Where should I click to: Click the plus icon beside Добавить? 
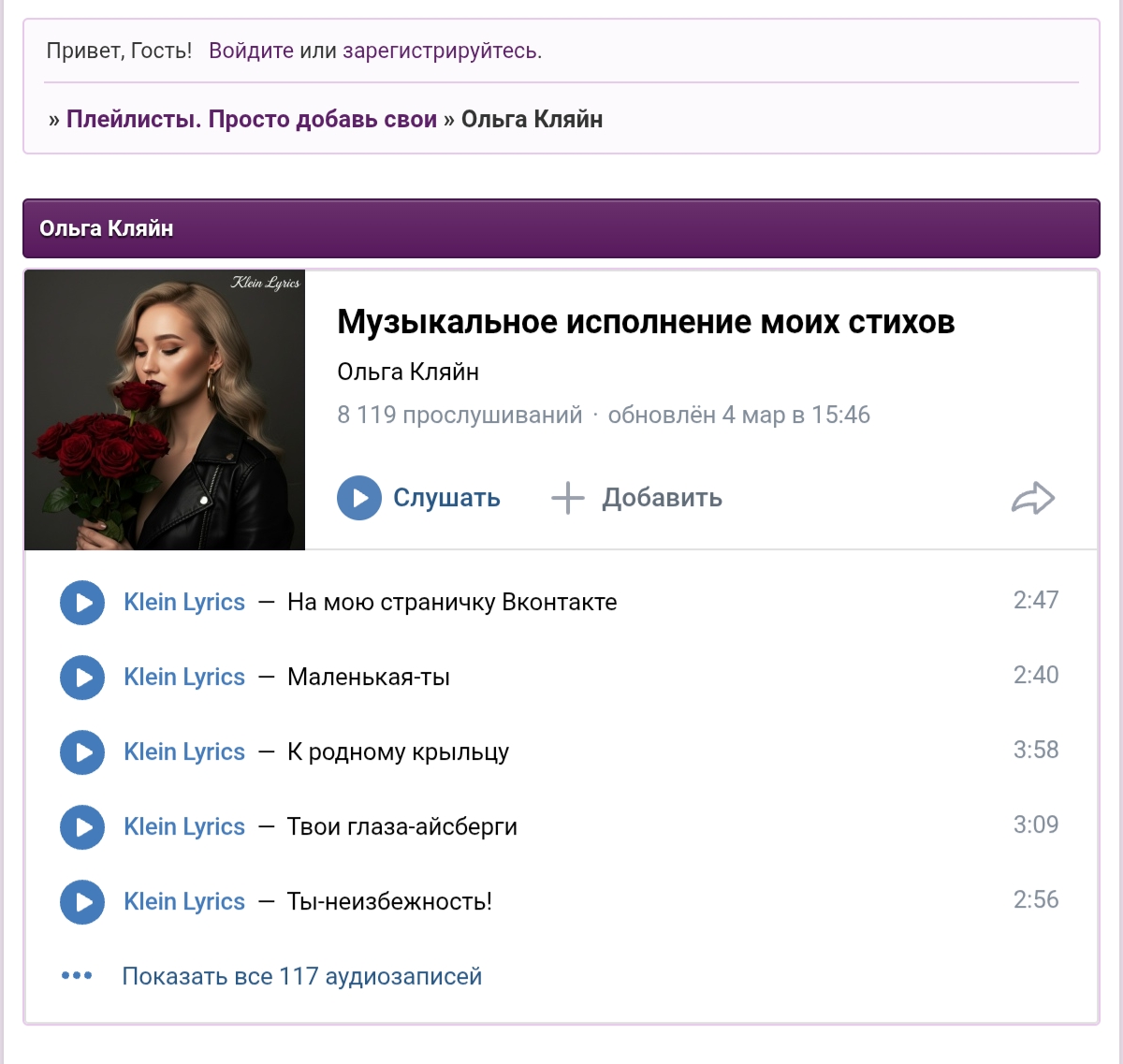tap(567, 498)
